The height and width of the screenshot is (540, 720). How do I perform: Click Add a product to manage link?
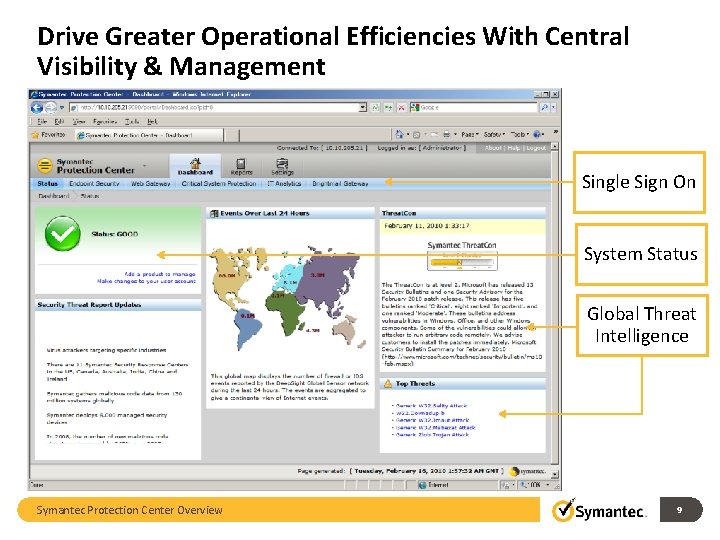160,274
